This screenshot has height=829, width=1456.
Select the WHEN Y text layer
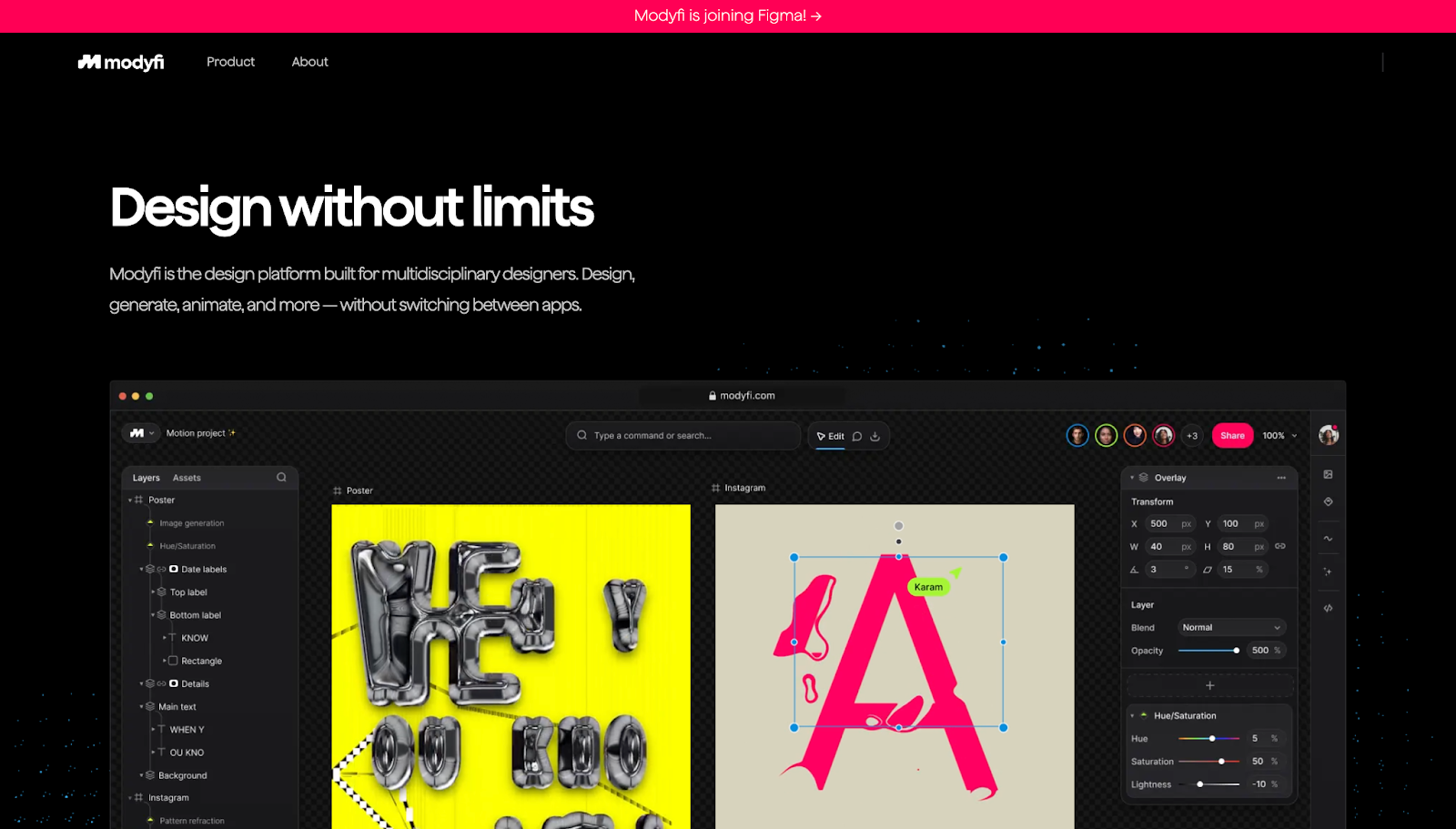[187, 730]
